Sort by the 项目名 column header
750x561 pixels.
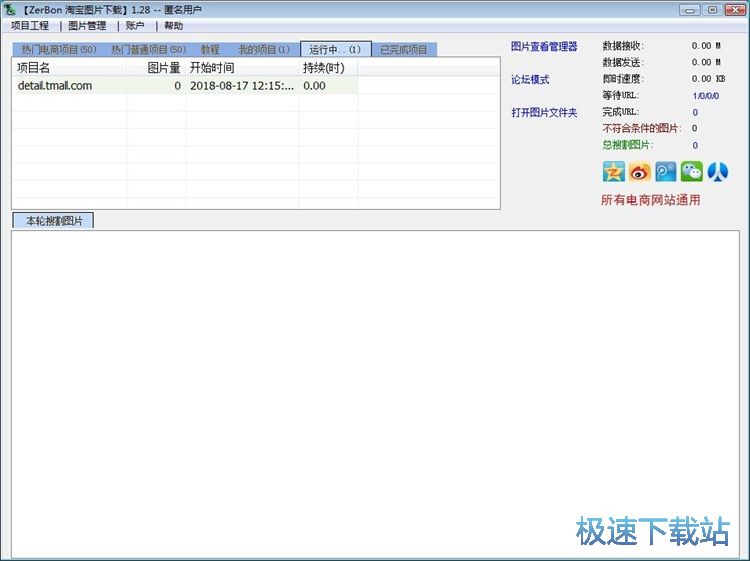69,68
